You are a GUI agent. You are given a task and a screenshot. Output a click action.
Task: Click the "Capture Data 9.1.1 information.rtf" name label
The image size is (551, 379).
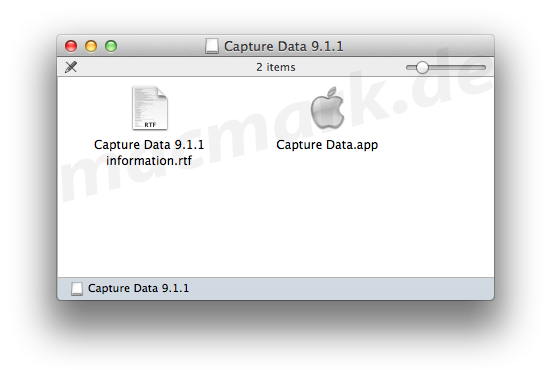(x=149, y=152)
